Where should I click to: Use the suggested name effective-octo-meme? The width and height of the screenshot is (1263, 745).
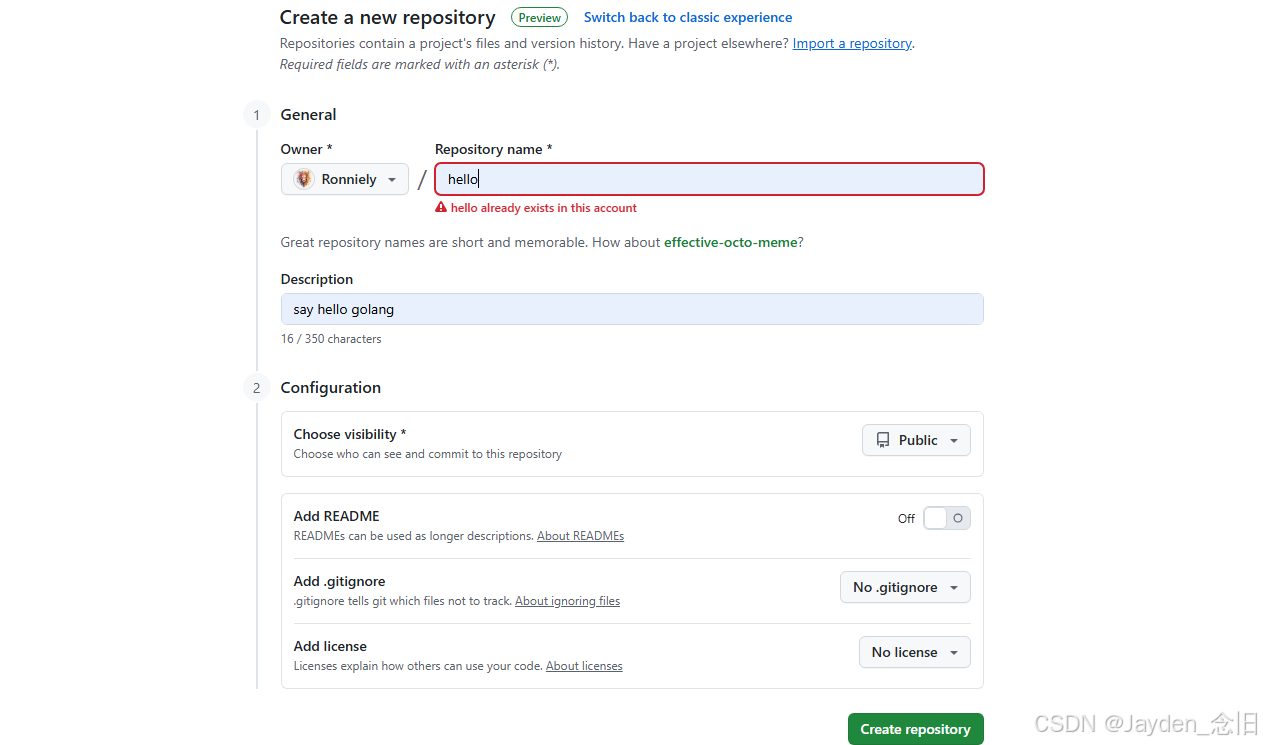pos(731,242)
